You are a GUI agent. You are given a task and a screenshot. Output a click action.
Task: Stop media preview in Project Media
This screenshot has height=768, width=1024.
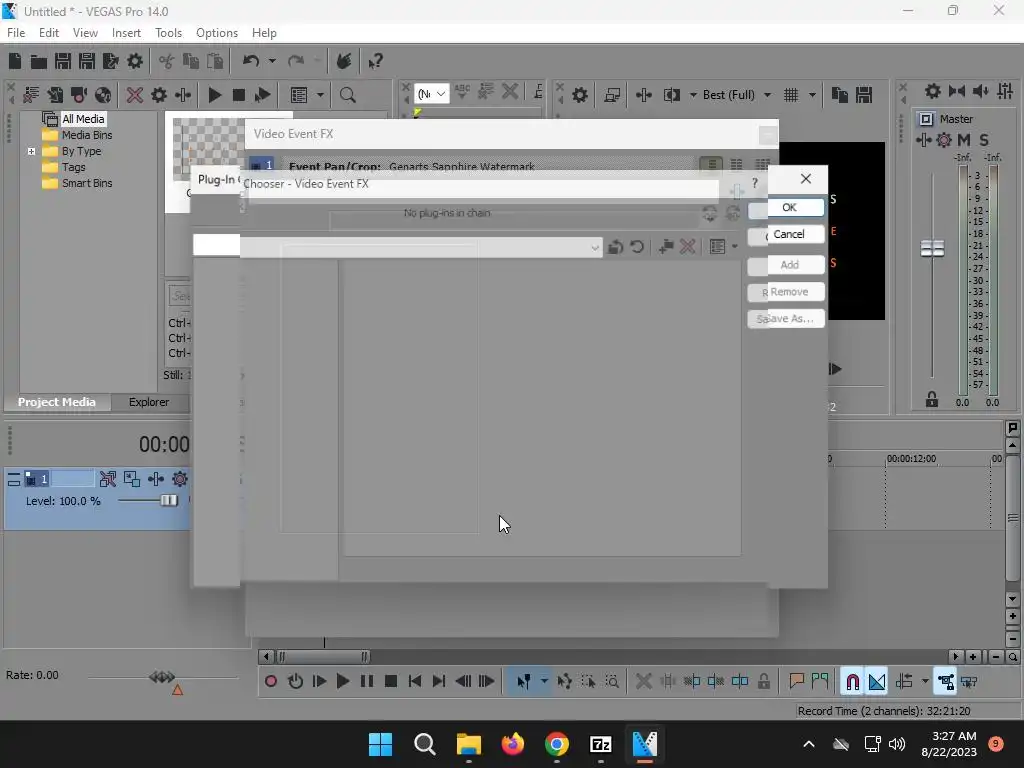238,95
